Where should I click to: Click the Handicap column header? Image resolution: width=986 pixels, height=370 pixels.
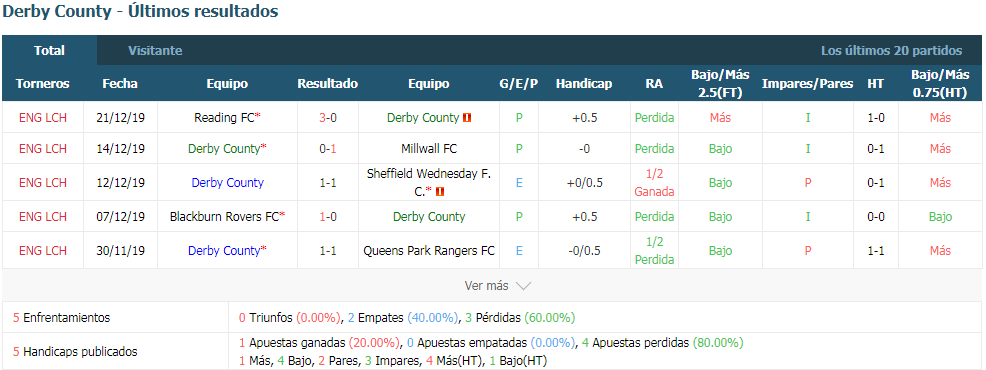coord(584,84)
